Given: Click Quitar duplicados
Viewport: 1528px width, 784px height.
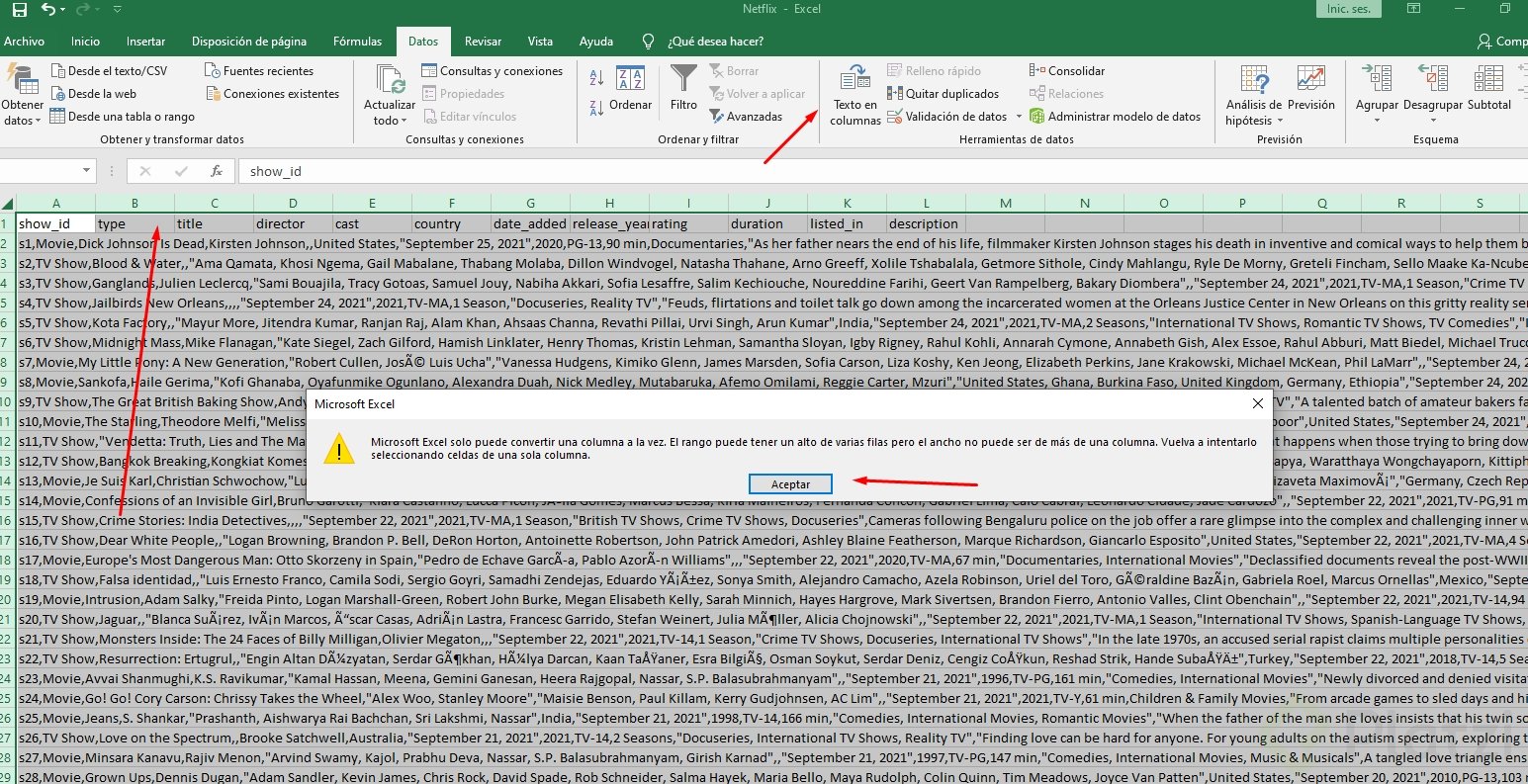Looking at the screenshot, I should pos(944,94).
